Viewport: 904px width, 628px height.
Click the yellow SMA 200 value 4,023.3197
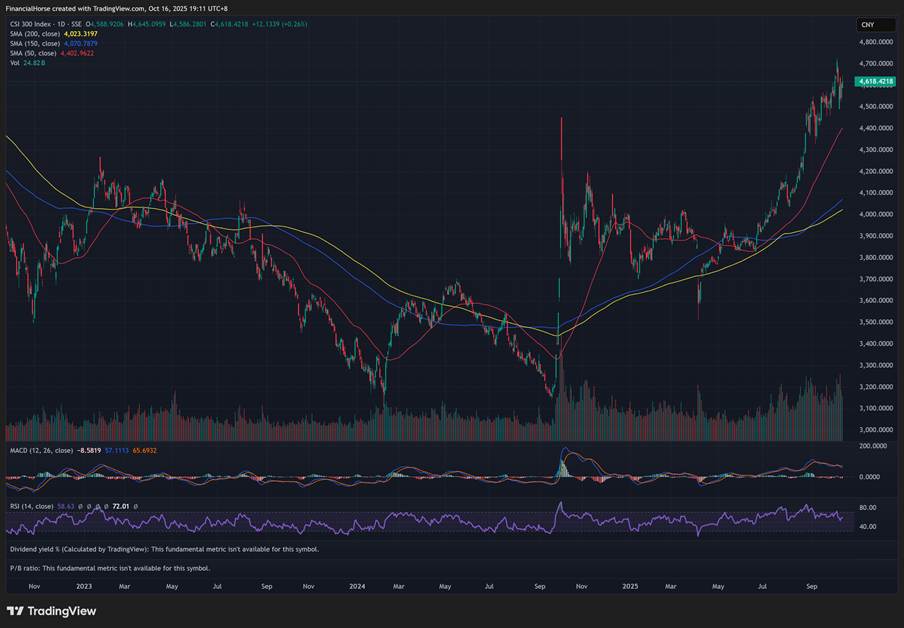coord(88,34)
